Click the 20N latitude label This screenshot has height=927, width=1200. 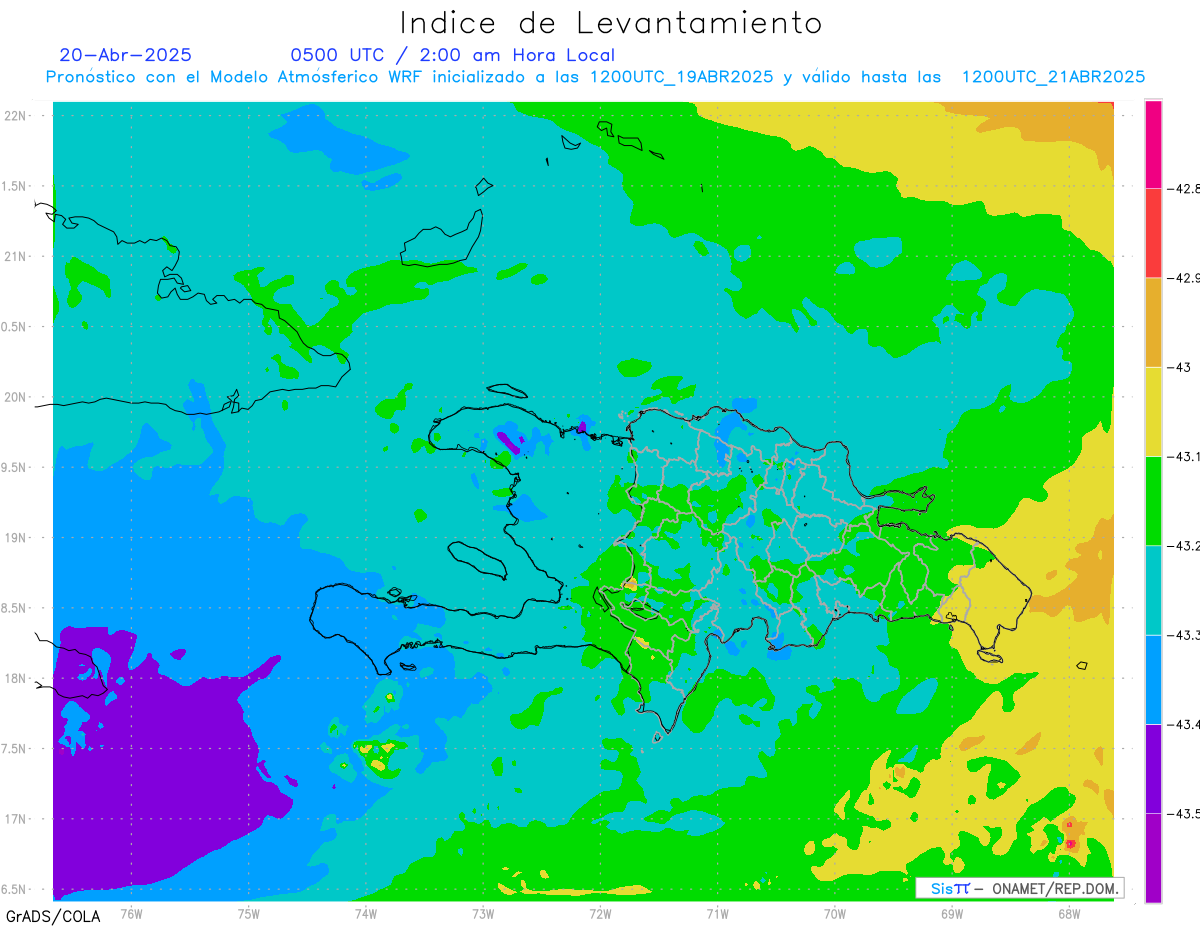click(x=16, y=397)
